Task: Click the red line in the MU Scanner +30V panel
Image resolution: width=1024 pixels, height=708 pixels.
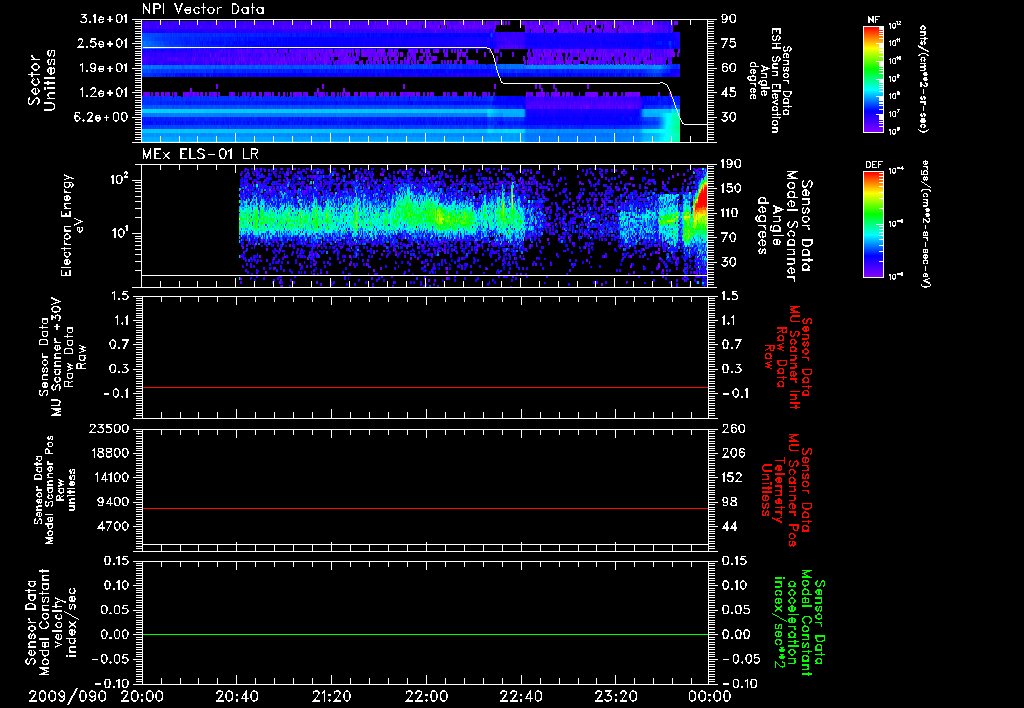Action: [425, 387]
